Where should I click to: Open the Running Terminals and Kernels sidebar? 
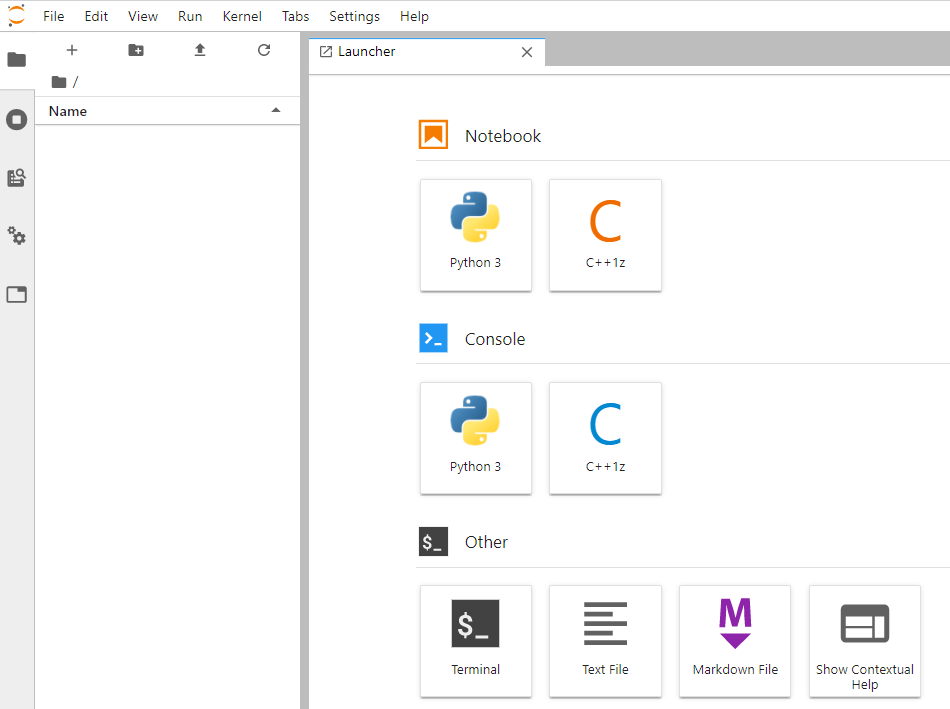tap(16, 119)
